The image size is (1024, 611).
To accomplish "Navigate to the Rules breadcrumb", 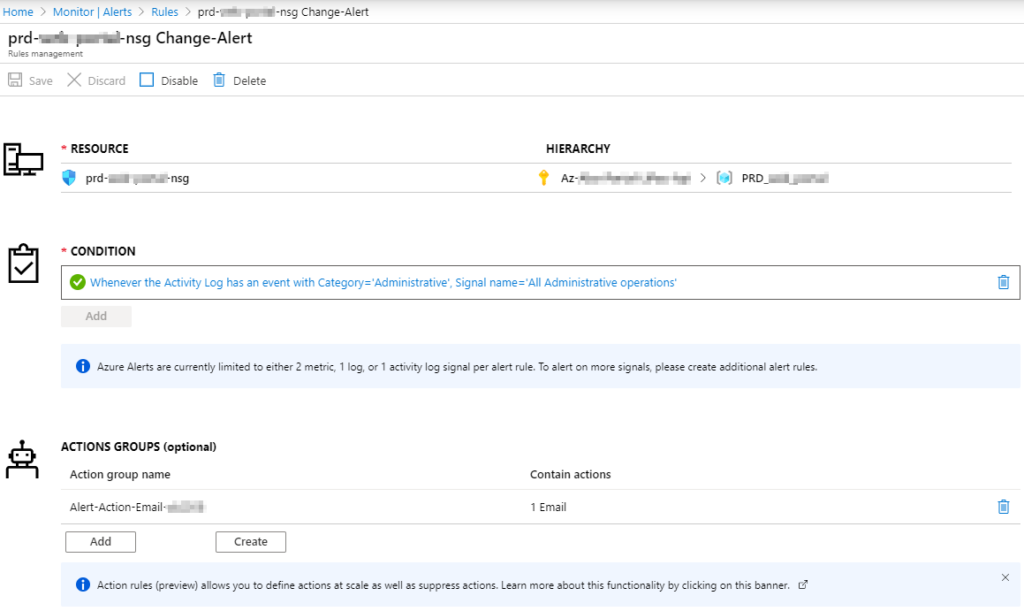I will 164,11.
